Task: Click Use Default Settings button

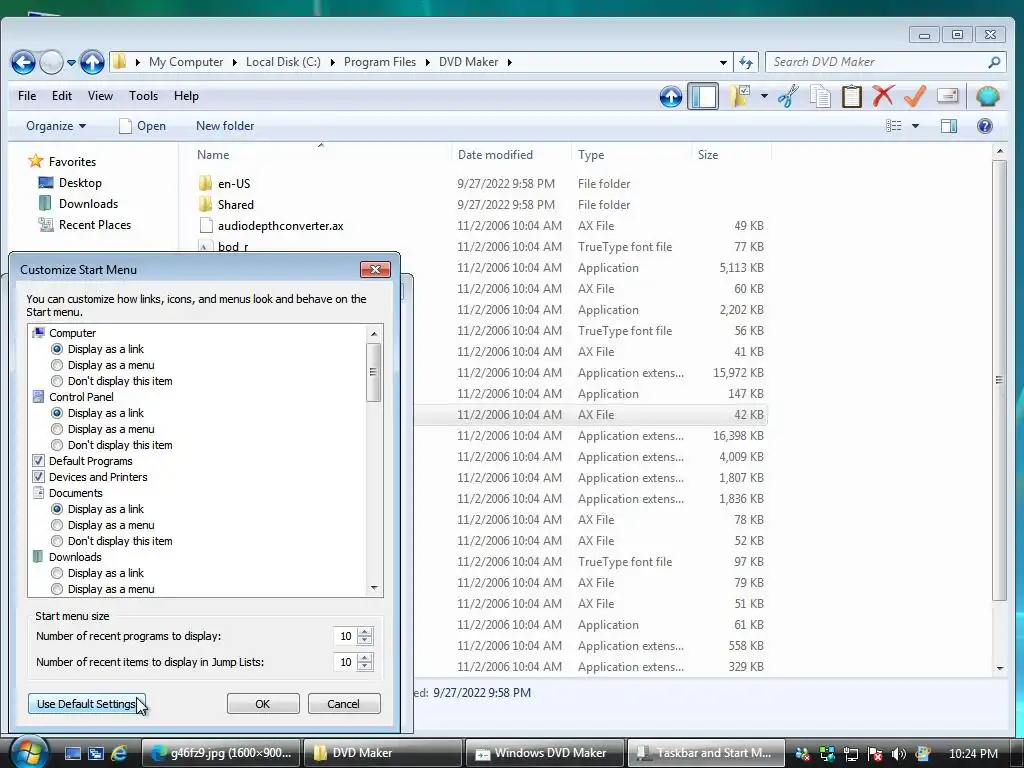Action: tap(86, 704)
